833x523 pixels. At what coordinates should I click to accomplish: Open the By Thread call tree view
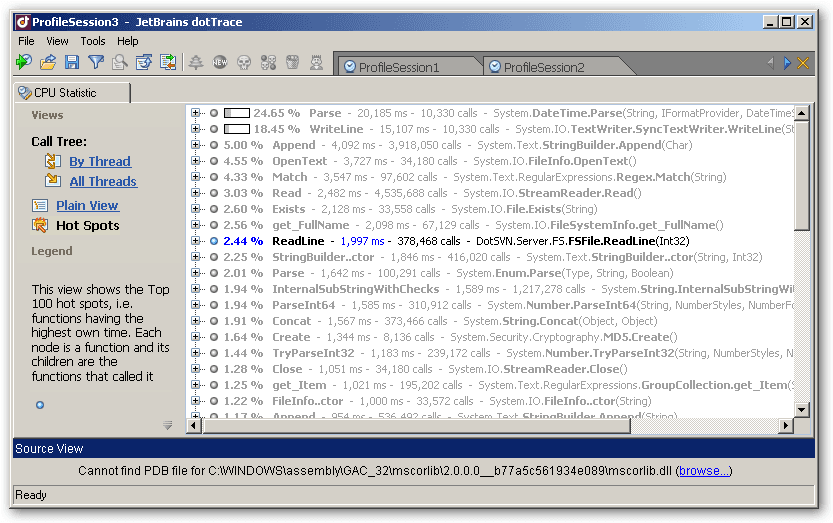tap(100, 161)
